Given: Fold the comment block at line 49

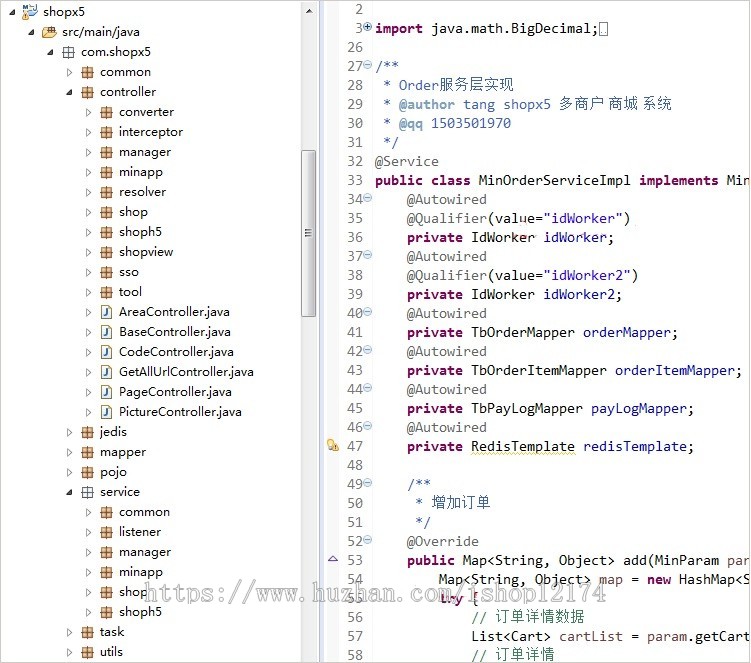Looking at the screenshot, I should 367,482.
